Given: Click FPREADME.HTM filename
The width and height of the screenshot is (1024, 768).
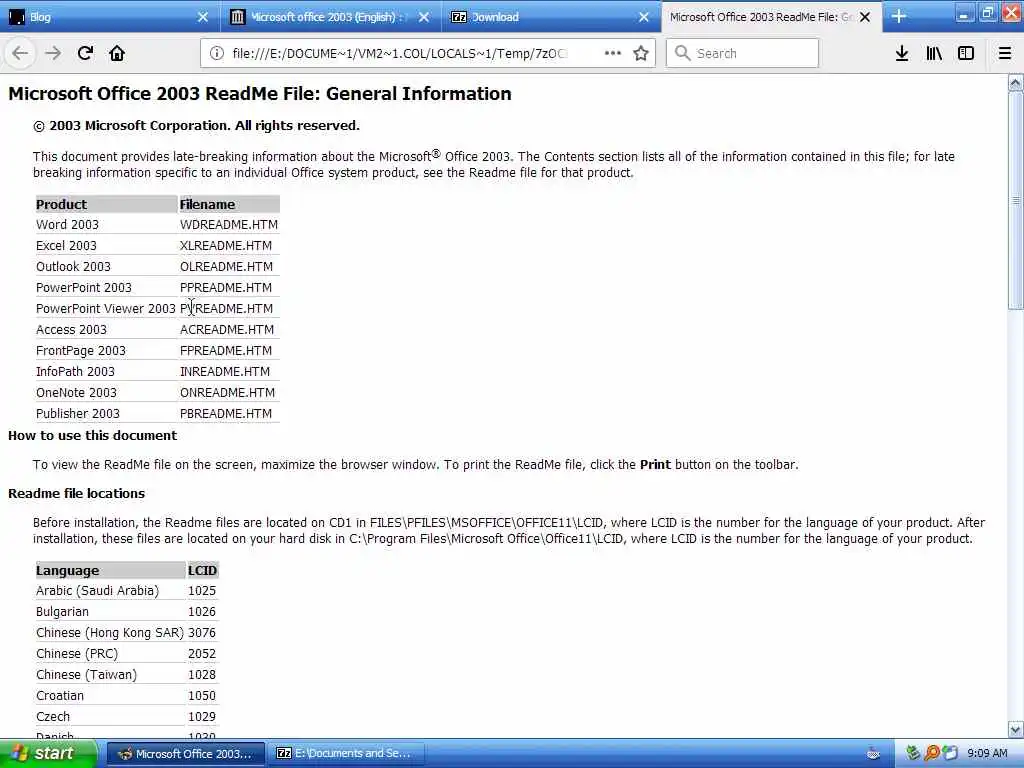Looking at the screenshot, I should (x=226, y=351).
